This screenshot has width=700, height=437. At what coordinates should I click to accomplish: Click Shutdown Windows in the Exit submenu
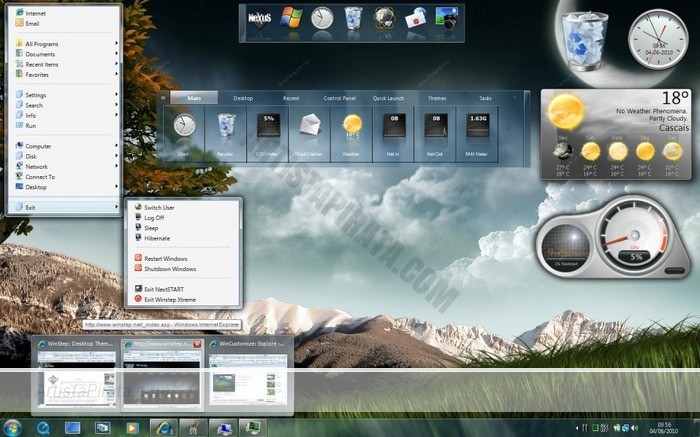pos(184,269)
